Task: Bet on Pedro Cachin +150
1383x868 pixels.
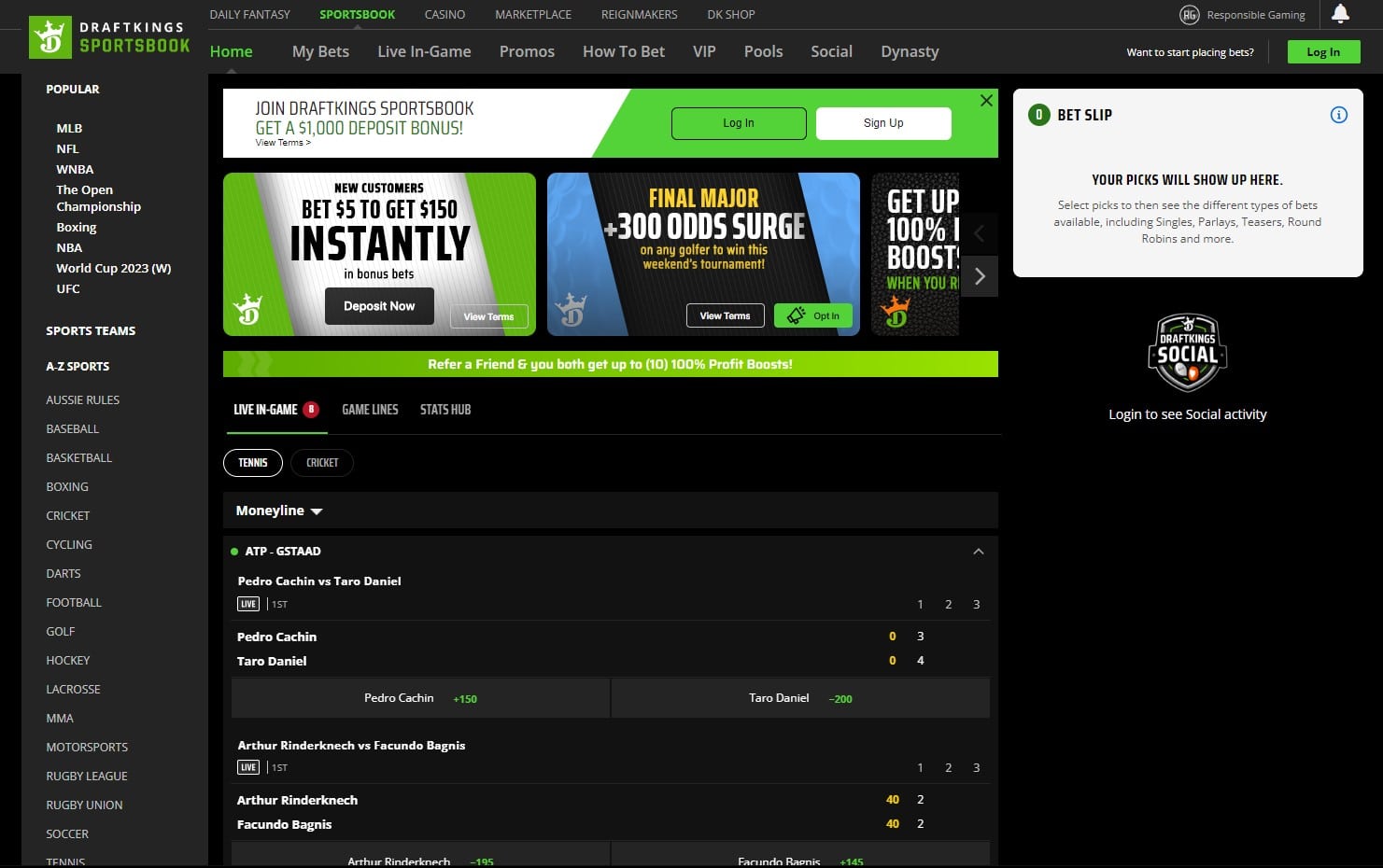Action: [x=420, y=698]
